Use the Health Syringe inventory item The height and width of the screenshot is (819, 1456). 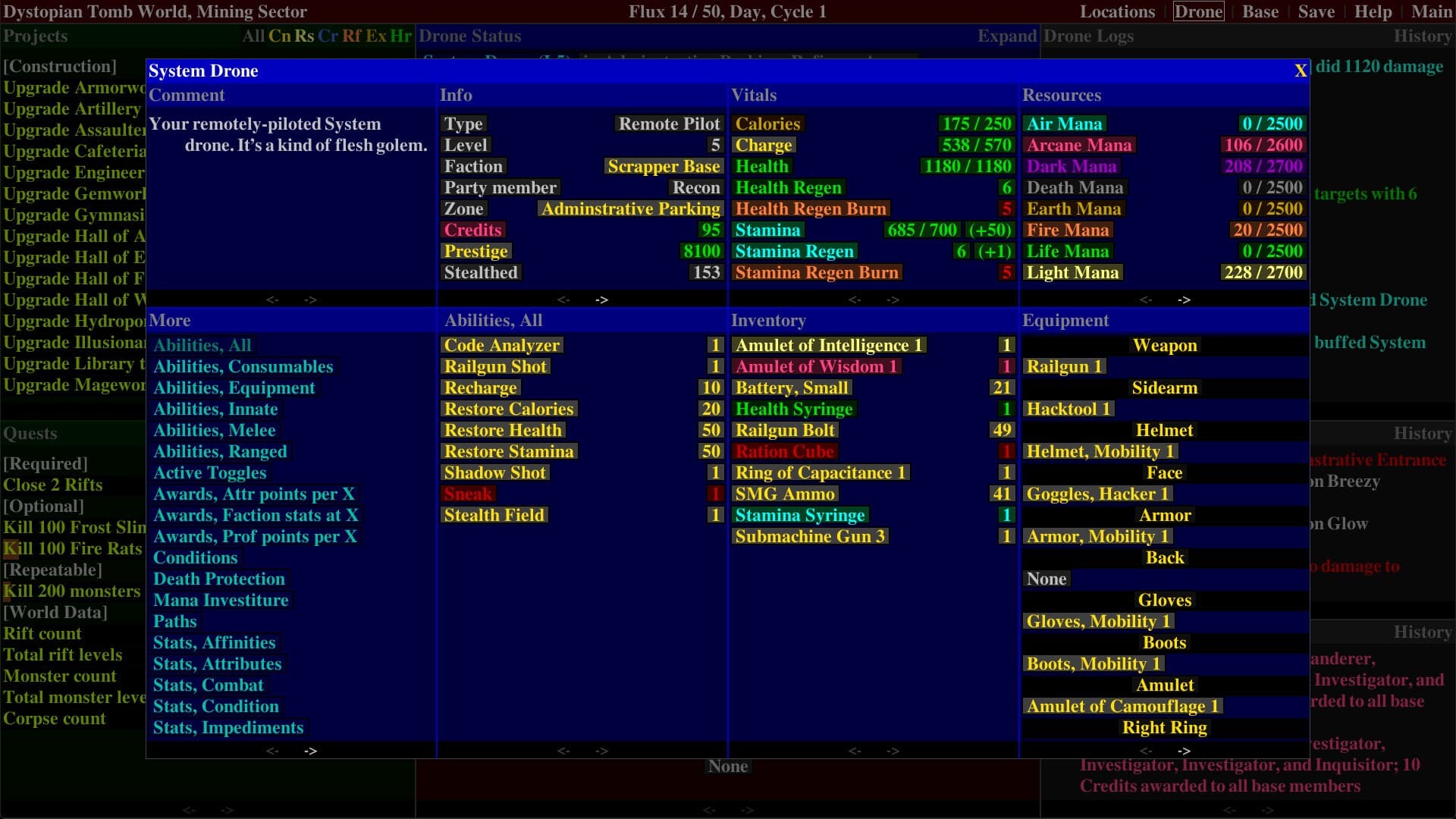(793, 409)
